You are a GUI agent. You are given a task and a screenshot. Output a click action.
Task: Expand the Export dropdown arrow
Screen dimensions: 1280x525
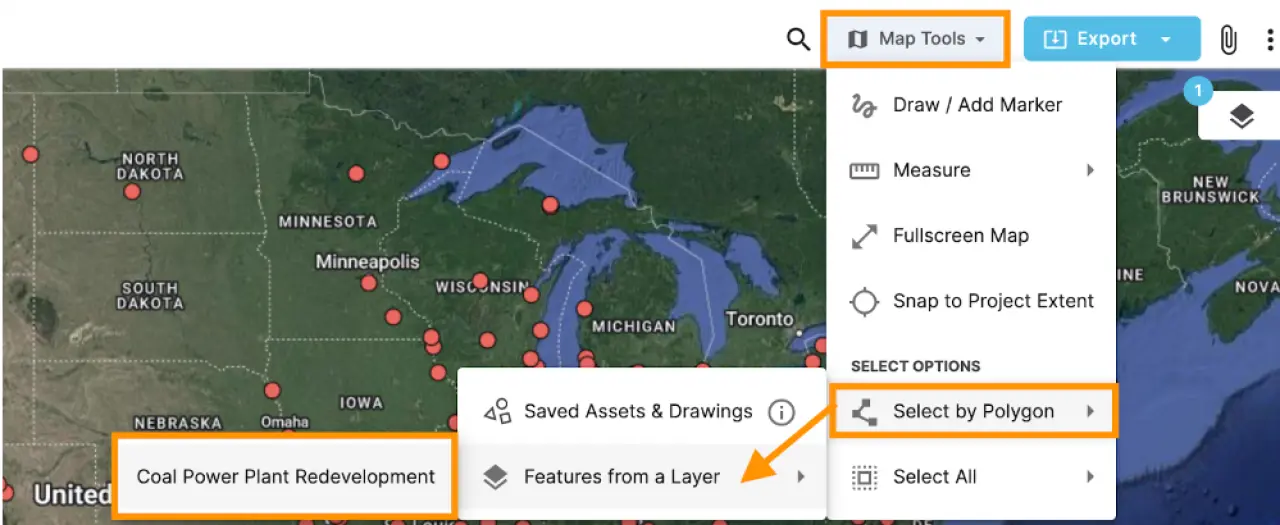click(x=1166, y=39)
